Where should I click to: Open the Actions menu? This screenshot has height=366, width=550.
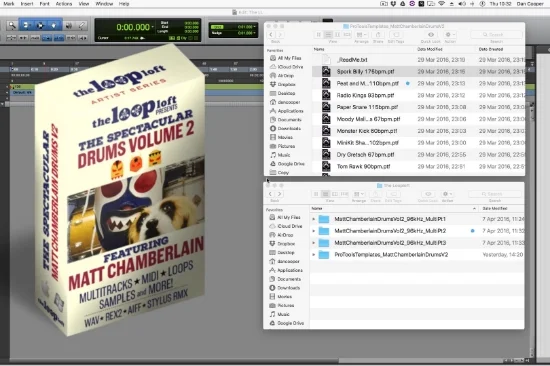64,4
